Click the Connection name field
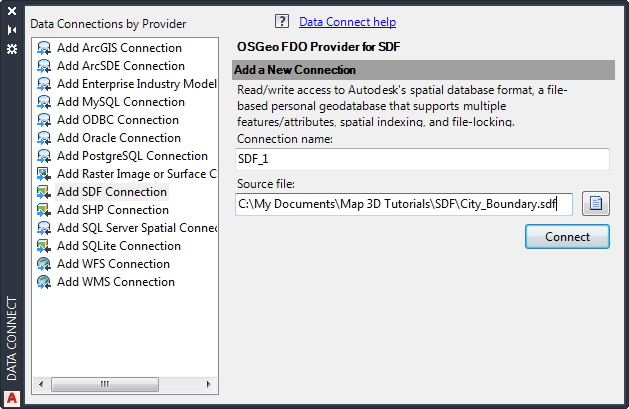 click(x=422, y=159)
